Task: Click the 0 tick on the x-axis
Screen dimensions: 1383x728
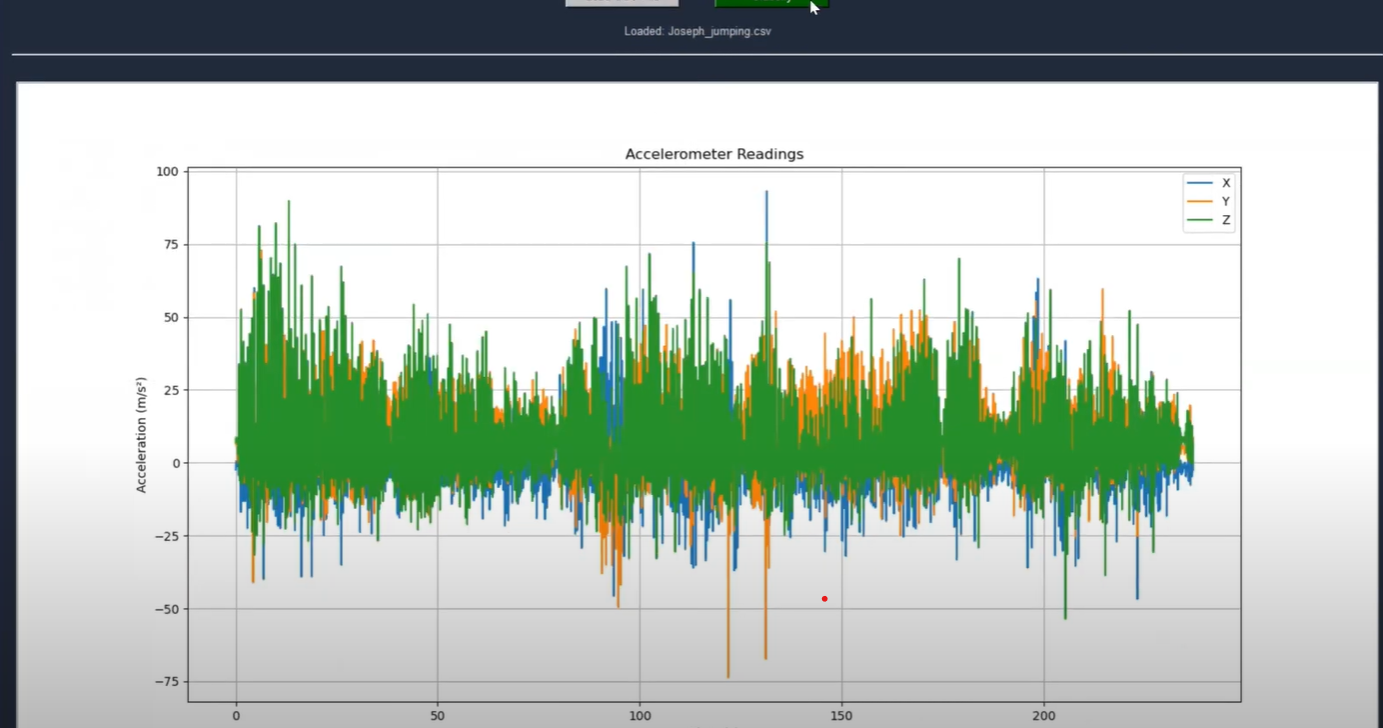Action: (x=236, y=716)
